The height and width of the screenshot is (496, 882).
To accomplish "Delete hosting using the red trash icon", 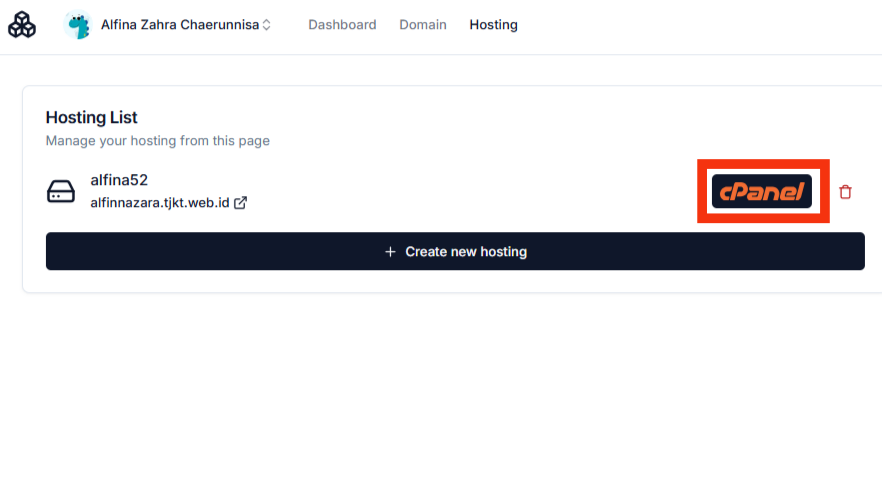I will [845, 192].
